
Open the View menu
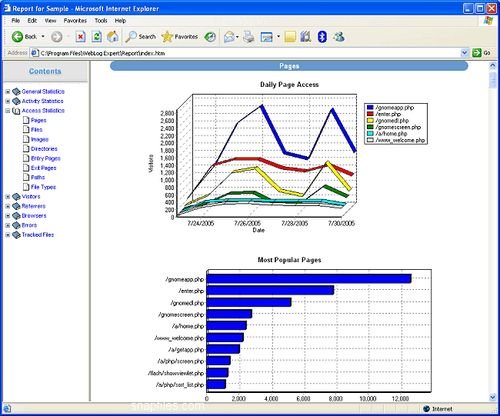[50, 21]
